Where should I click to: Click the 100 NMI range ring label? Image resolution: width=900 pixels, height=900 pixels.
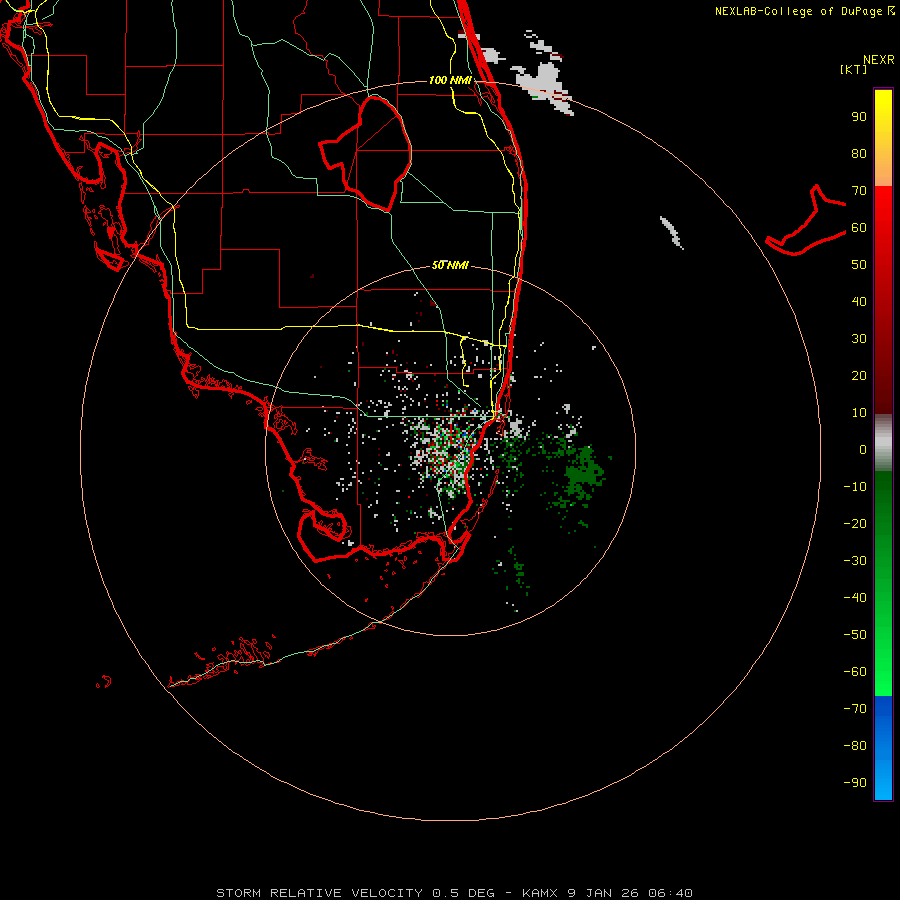(x=450, y=80)
